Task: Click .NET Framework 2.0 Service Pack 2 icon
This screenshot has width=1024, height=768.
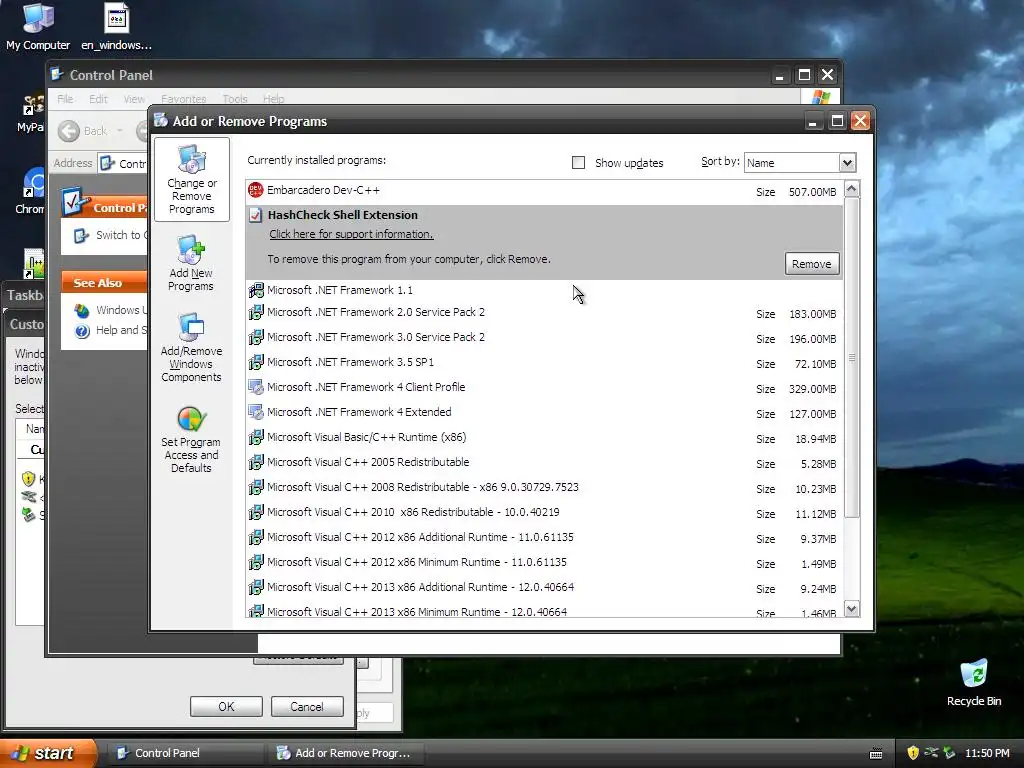Action: point(256,312)
